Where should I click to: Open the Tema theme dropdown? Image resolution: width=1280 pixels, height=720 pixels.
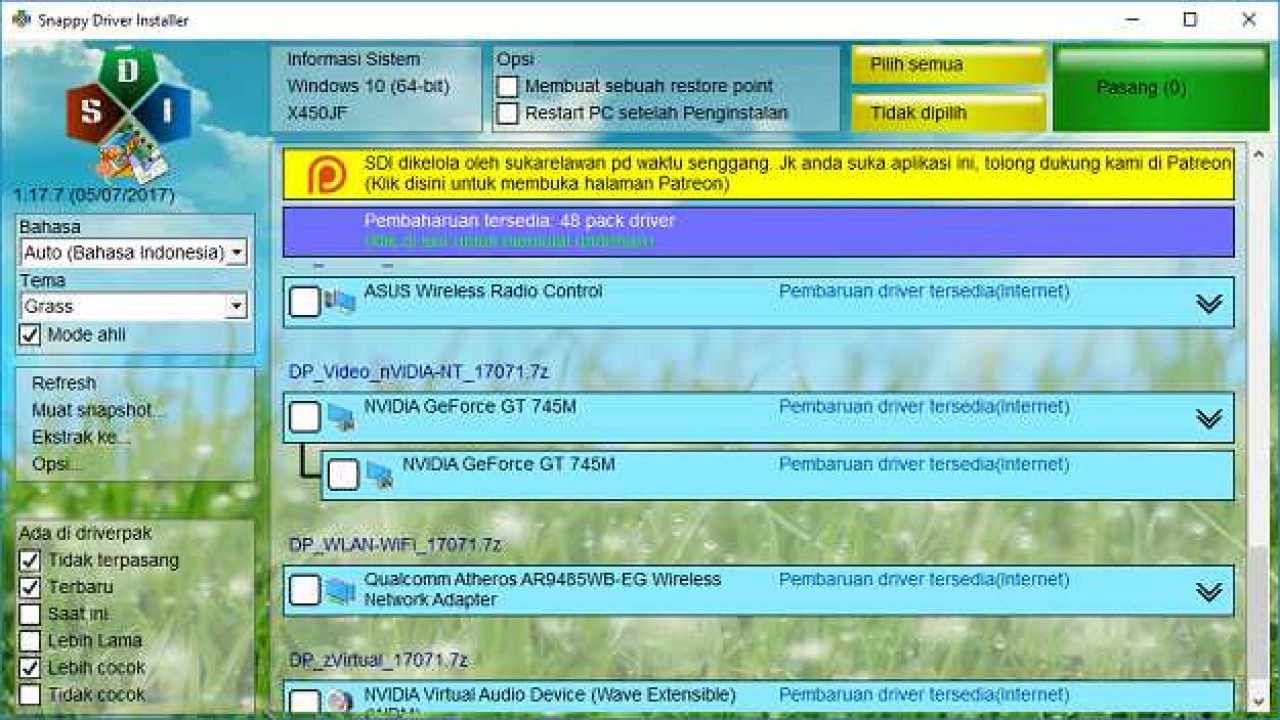coord(134,306)
